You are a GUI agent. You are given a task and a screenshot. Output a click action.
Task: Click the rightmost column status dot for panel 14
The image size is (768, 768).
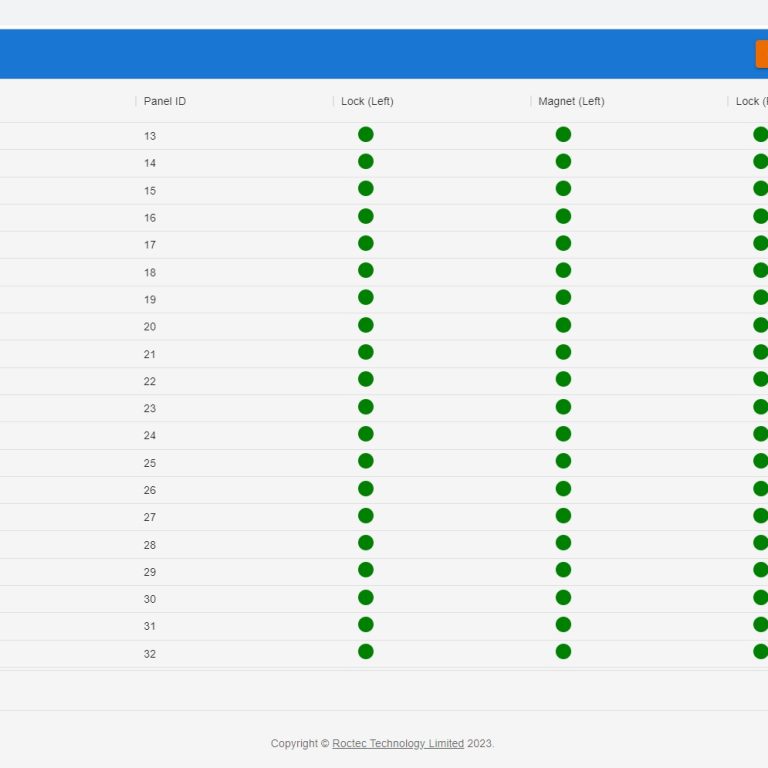[x=760, y=162]
